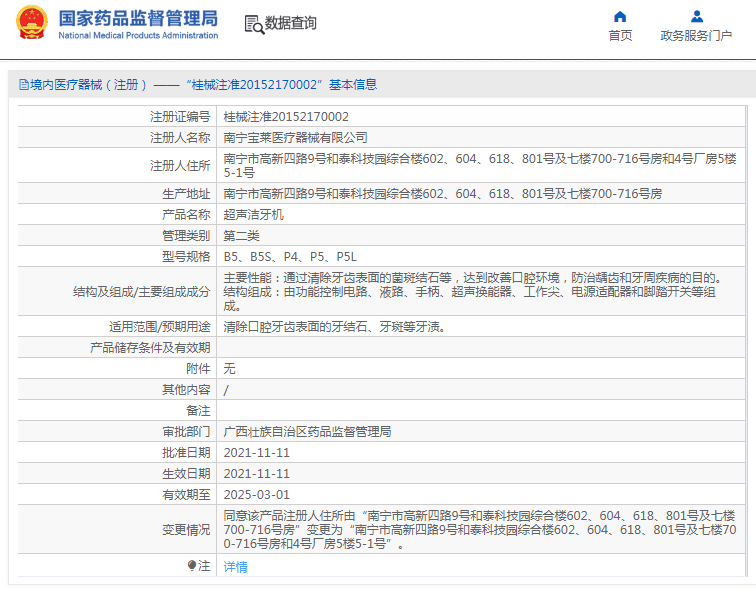
Task: Click the 产品名称 row label
Action: [186, 215]
